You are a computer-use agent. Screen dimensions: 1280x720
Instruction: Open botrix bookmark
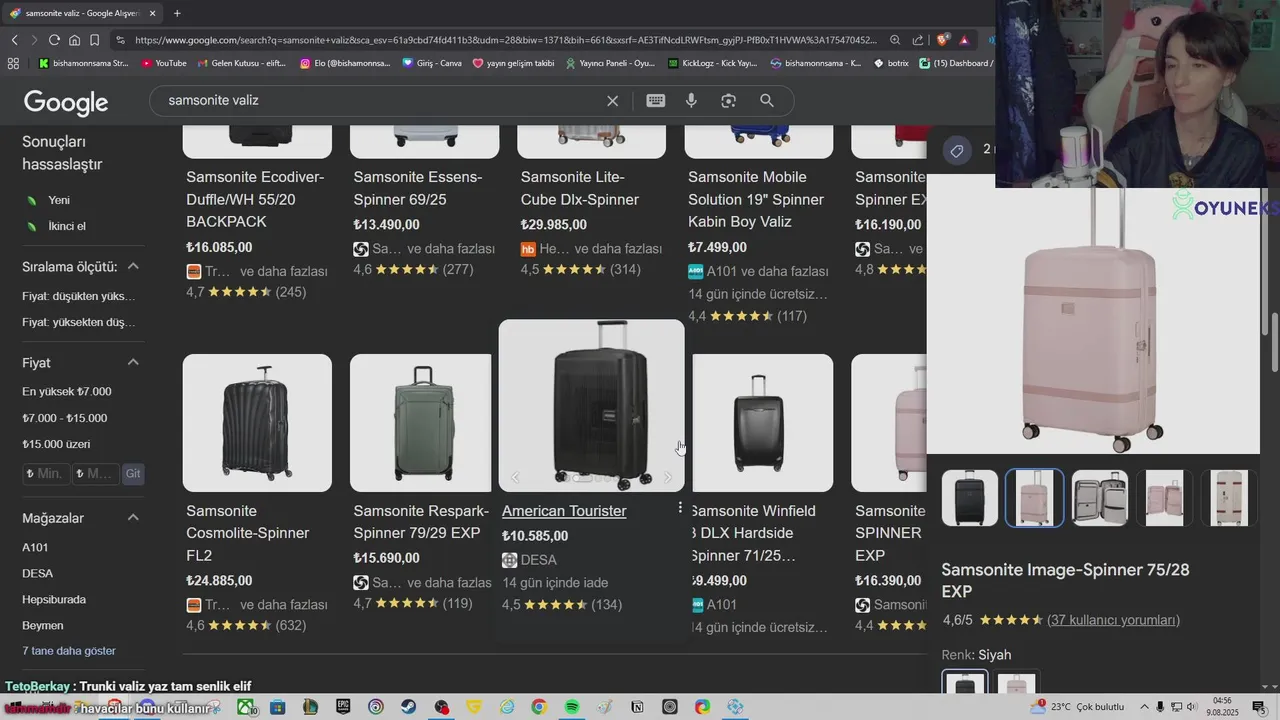891,63
